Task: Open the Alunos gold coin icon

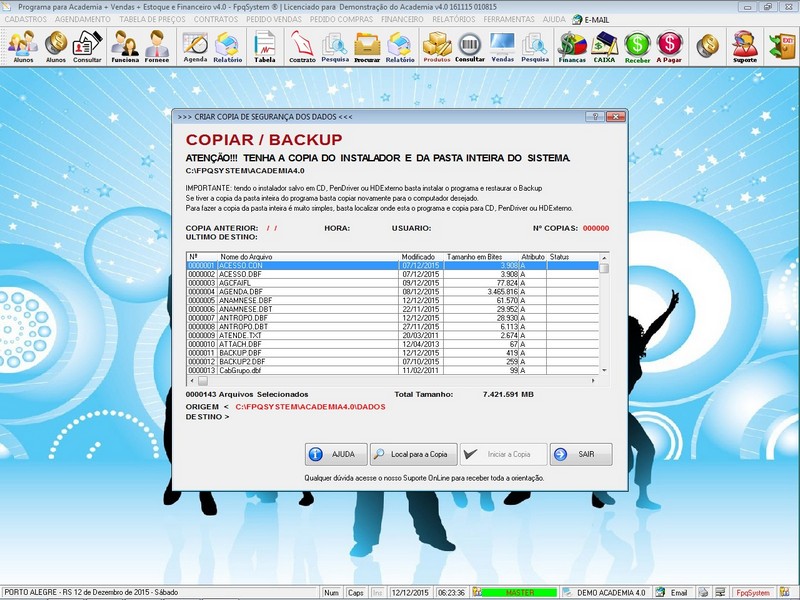Action: [x=56, y=46]
